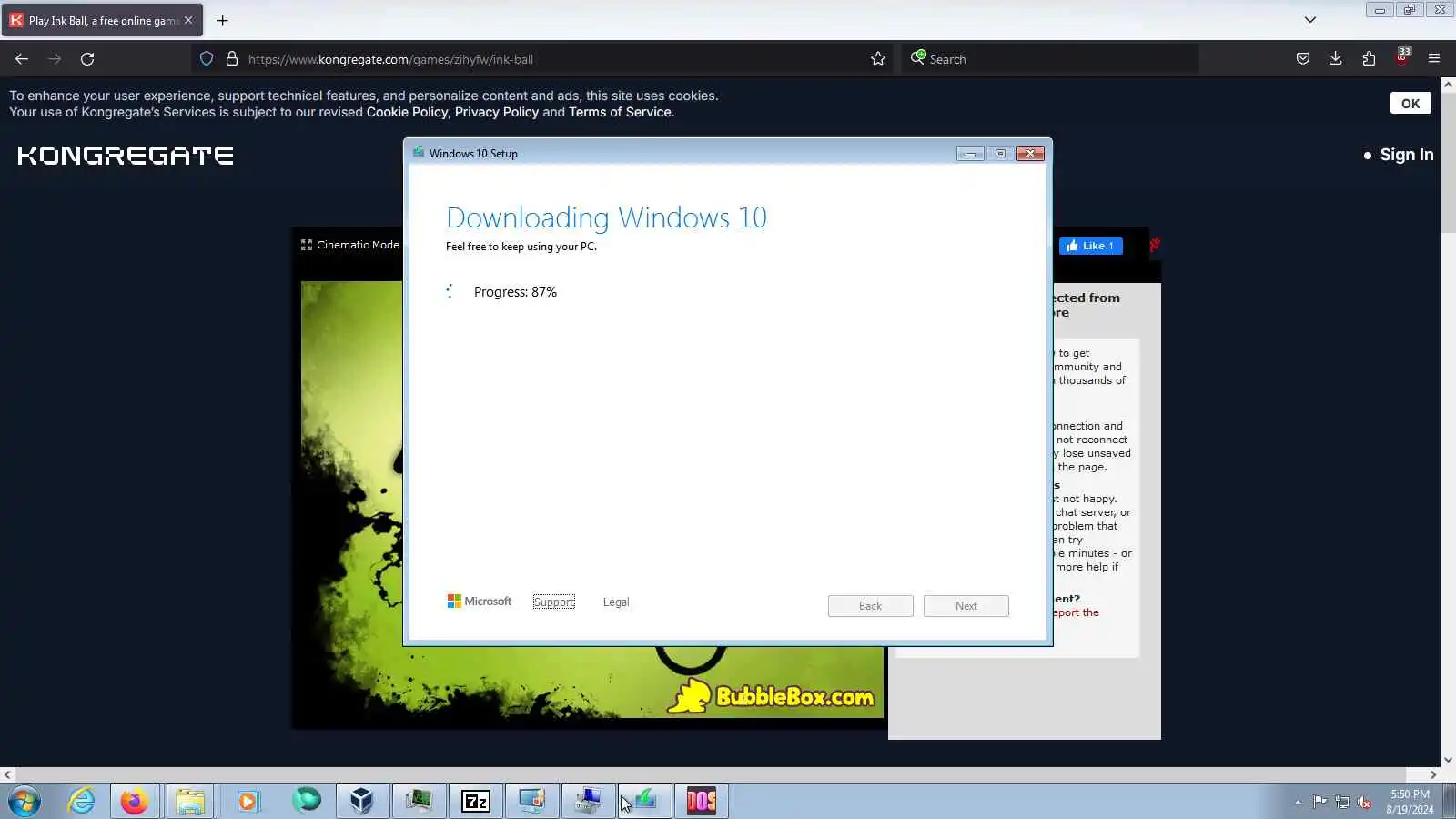Close the Windows 10 Setup dialog
The width and height of the screenshot is (1456, 819).
(x=1030, y=154)
